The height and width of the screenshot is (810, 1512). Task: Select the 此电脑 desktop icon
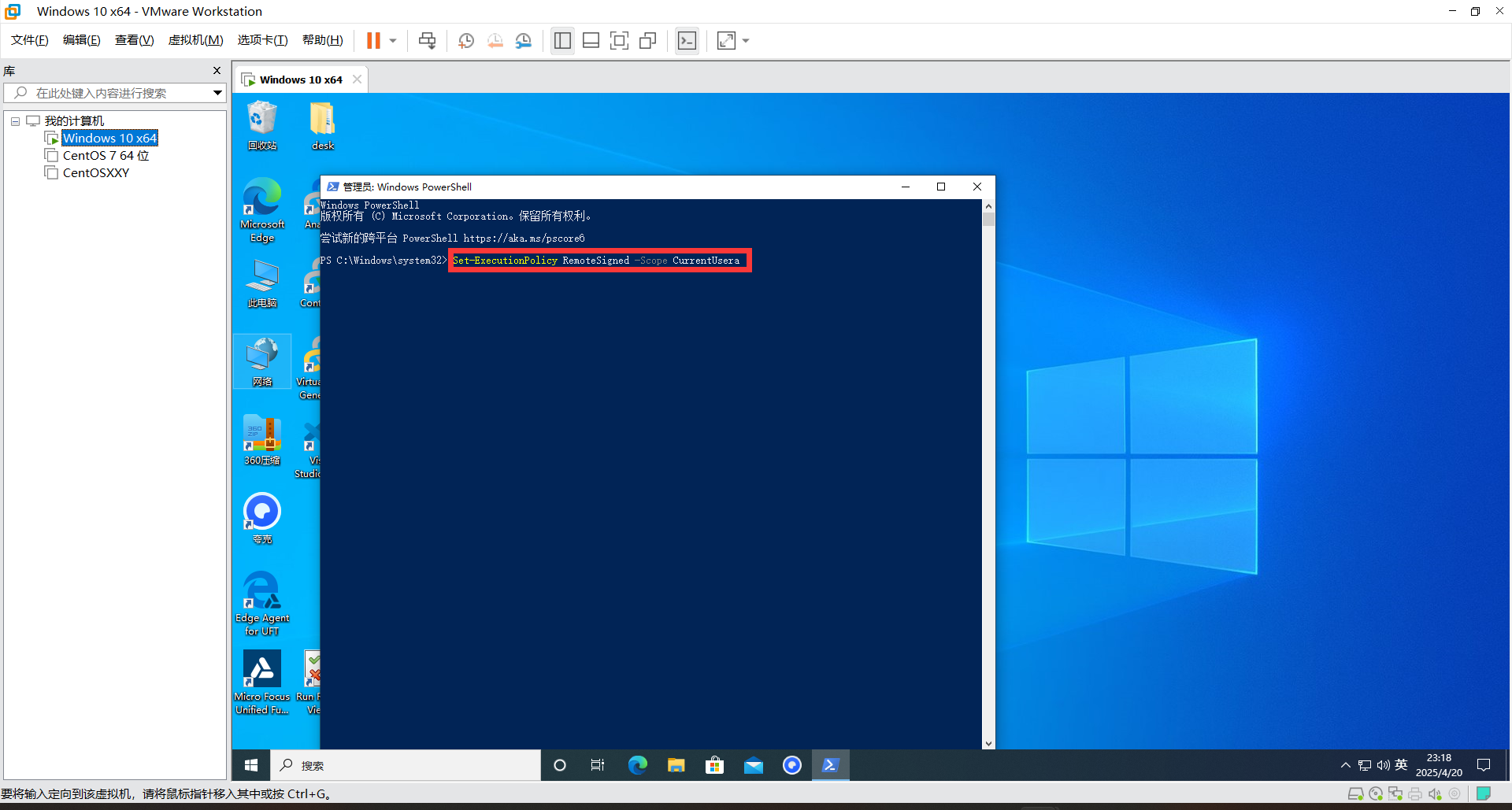[262, 283]
